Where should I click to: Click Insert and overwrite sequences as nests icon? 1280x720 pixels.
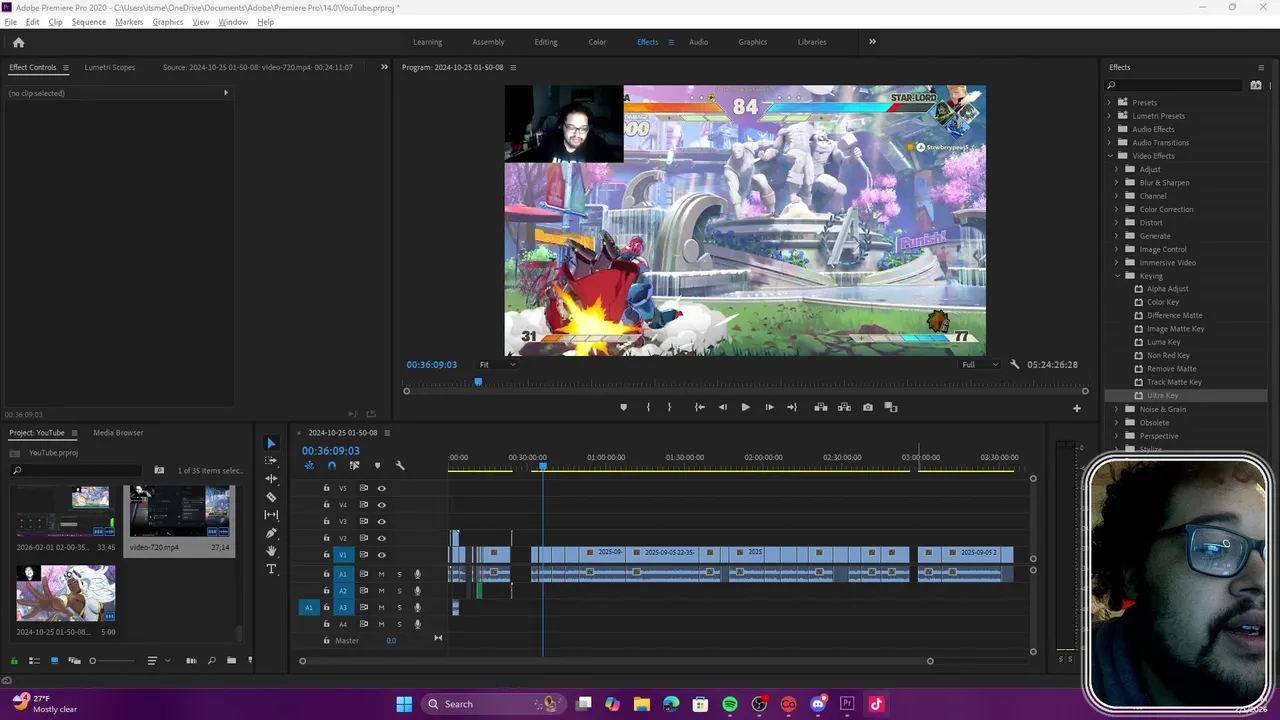pyautogui.click(x=309, y=465)
